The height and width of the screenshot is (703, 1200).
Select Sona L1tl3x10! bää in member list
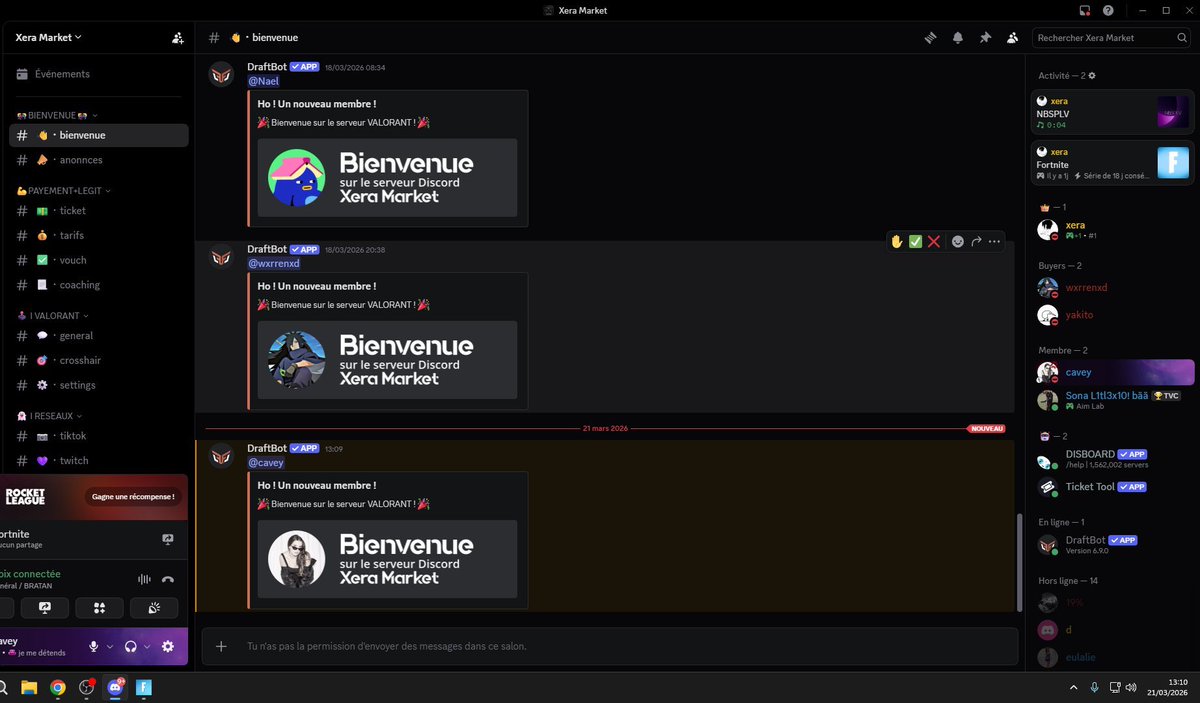[x=1112, y=400]
